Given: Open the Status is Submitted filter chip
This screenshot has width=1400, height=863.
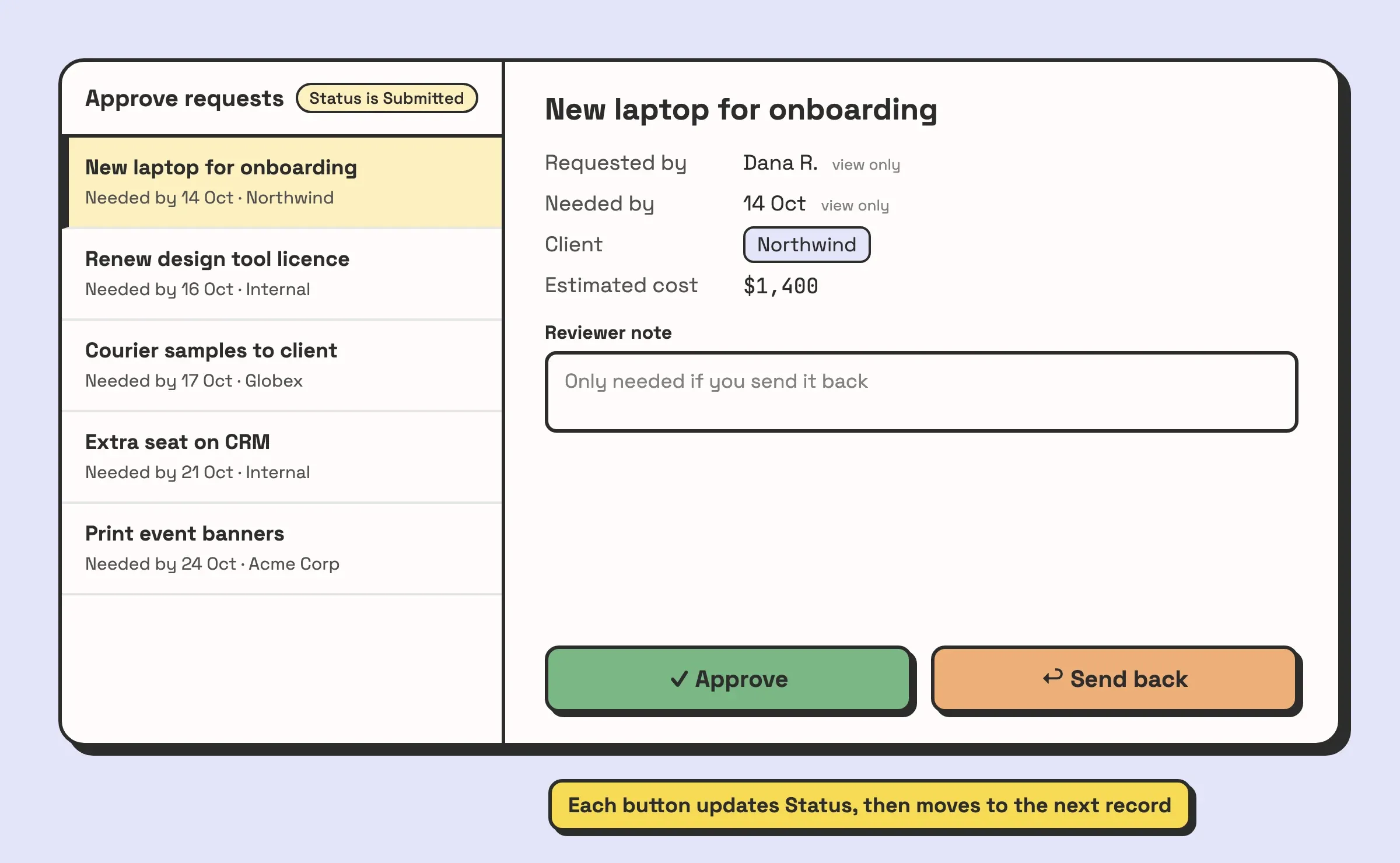Looking at the screenshot, I should click(x=386, y=98).
